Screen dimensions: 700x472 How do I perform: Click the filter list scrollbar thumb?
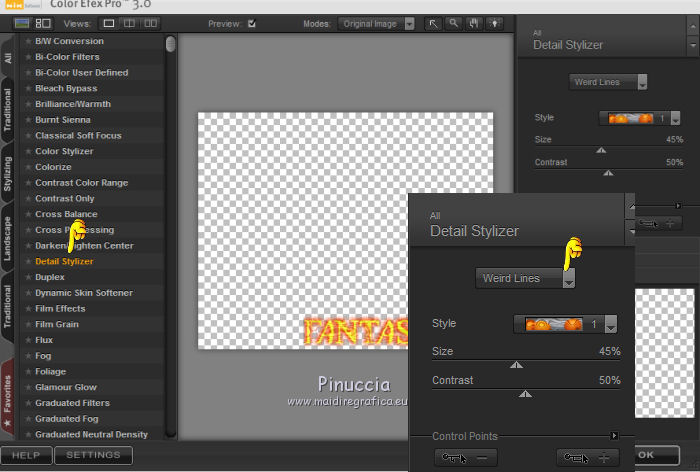171,44
